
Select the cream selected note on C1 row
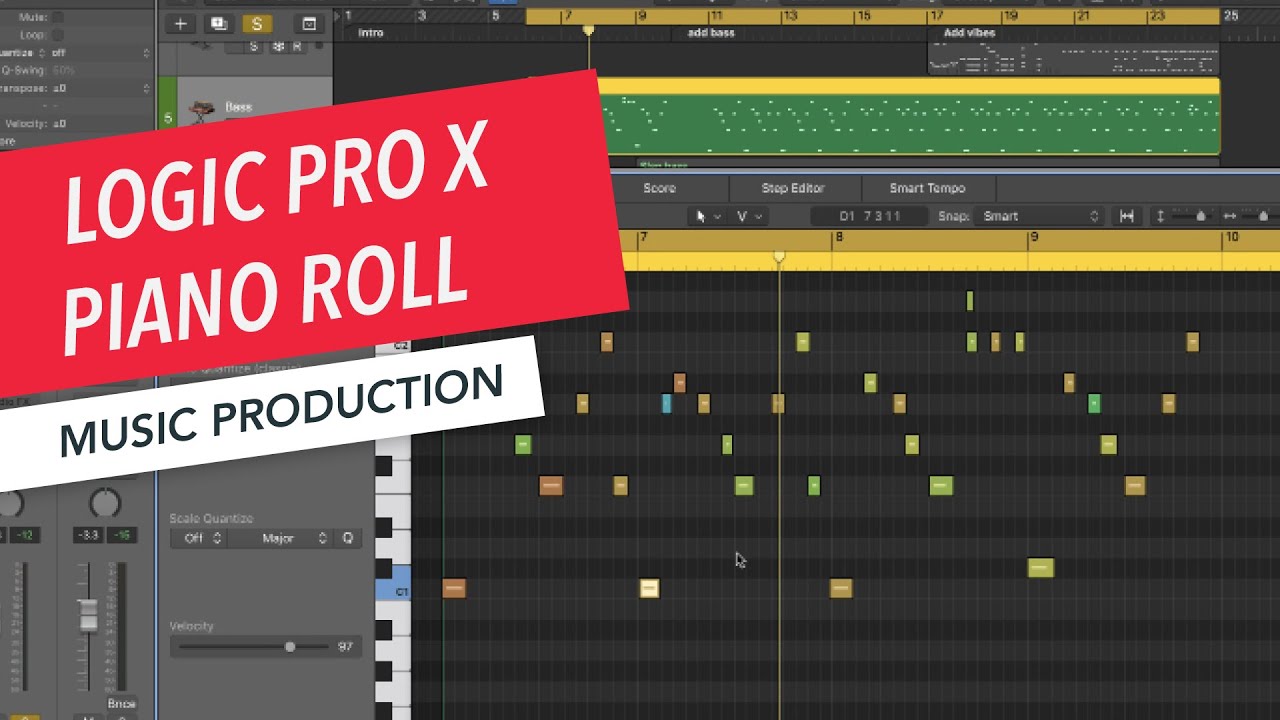point(649,588)
